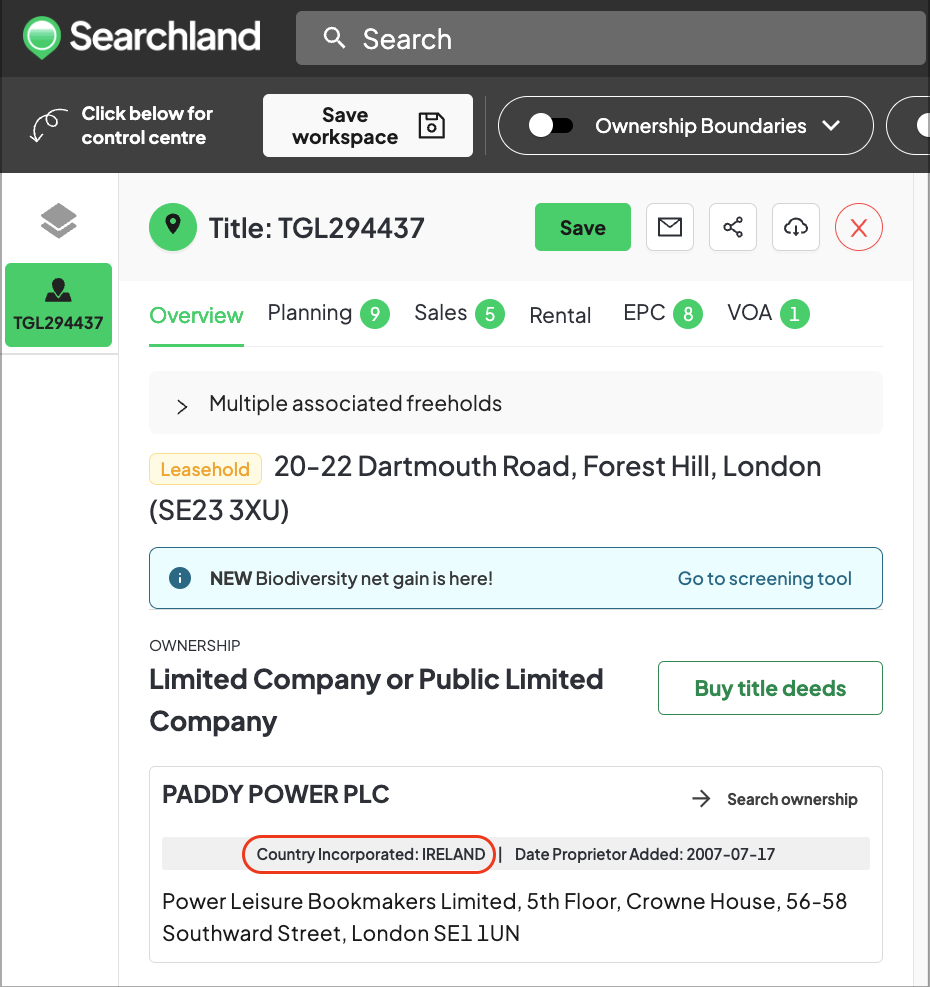The image size is (930, 987).
Task: Click Go to screening tool link
Action: [x=764, y=578]
